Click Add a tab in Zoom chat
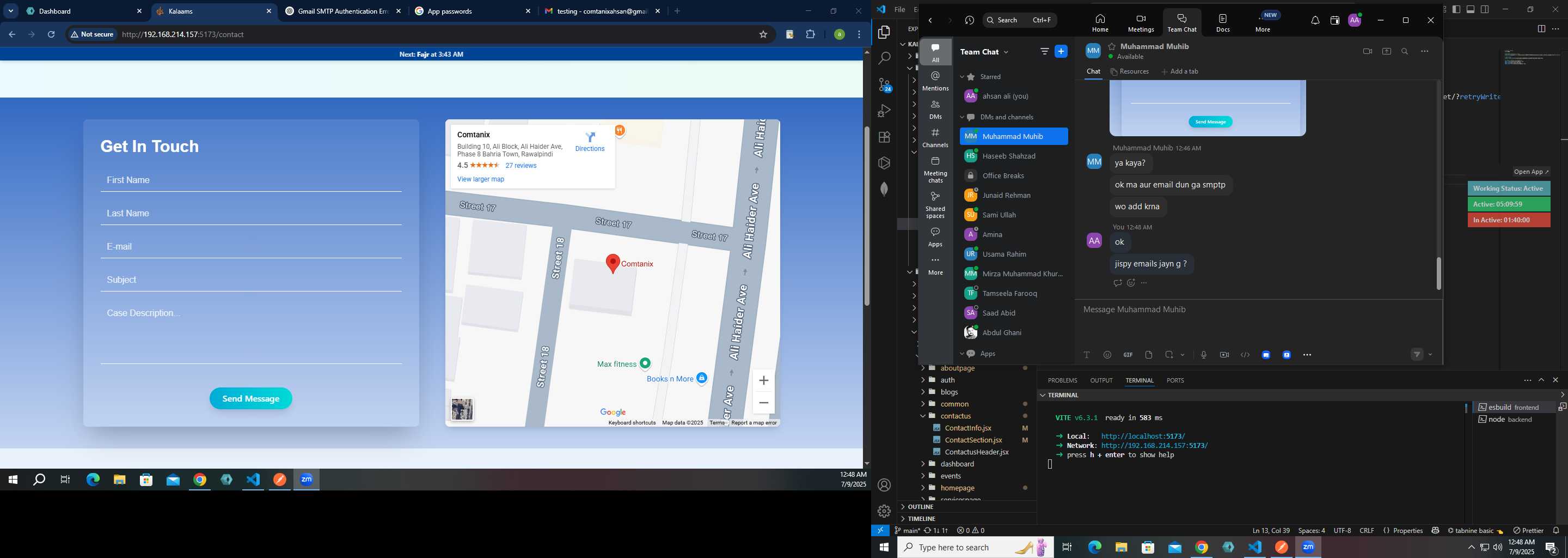 coord(1180,72)
